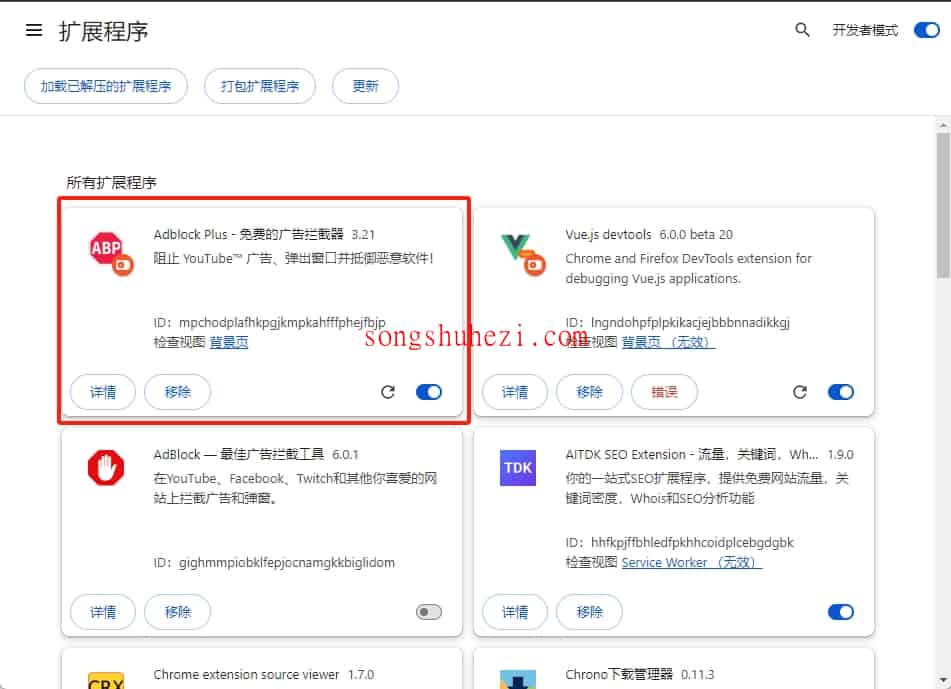Screen dimensions: 951x689
Task: Reload the Adblock Plus extension
Action: [388, 392]
